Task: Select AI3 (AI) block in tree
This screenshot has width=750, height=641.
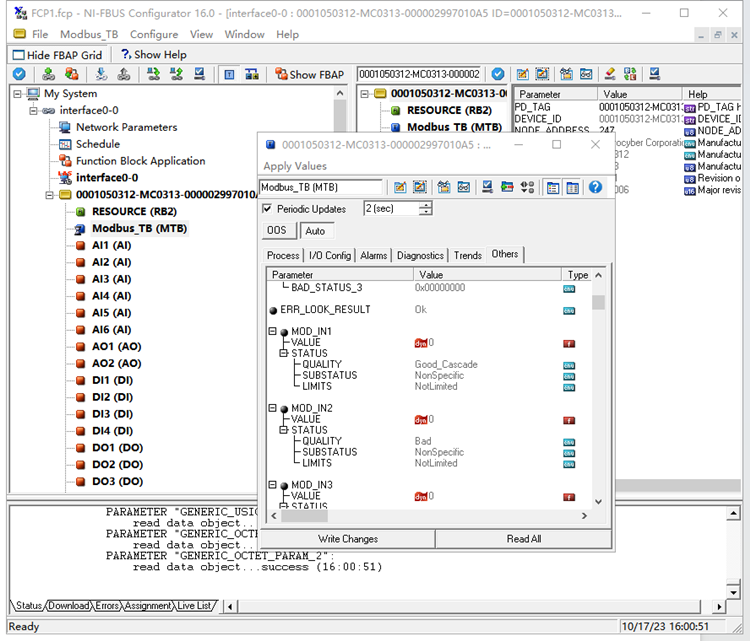Action: point(111,279)
